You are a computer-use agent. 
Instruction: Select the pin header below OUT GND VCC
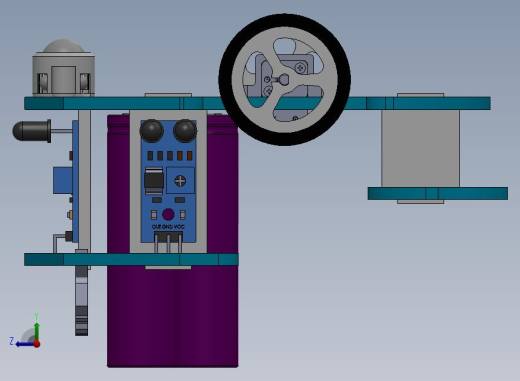[168, 242]
